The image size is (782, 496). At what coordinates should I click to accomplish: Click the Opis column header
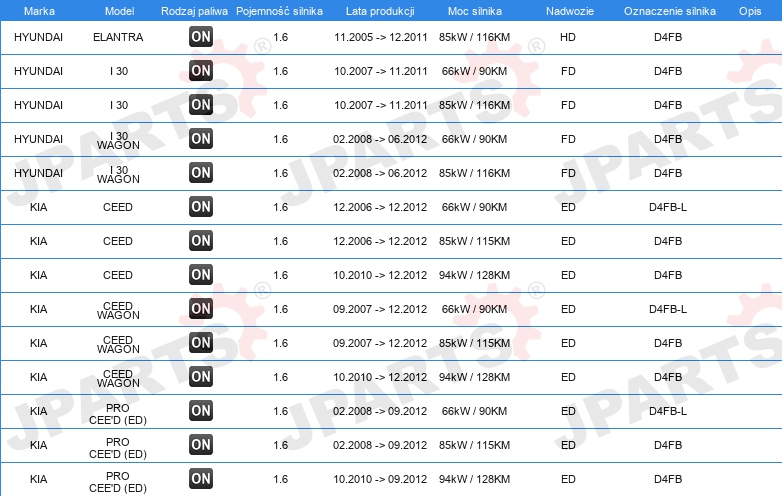tap(750, 11)
